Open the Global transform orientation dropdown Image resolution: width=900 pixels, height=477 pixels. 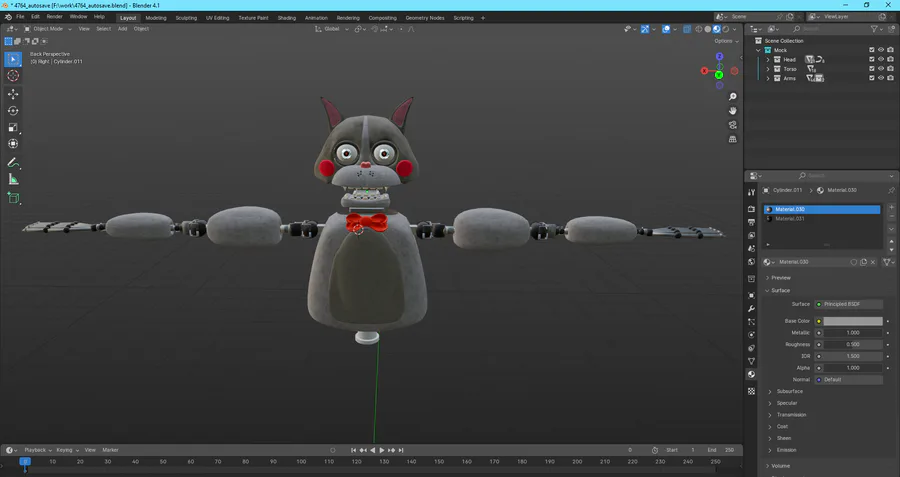pyautogui.click(x=332, y=29)
